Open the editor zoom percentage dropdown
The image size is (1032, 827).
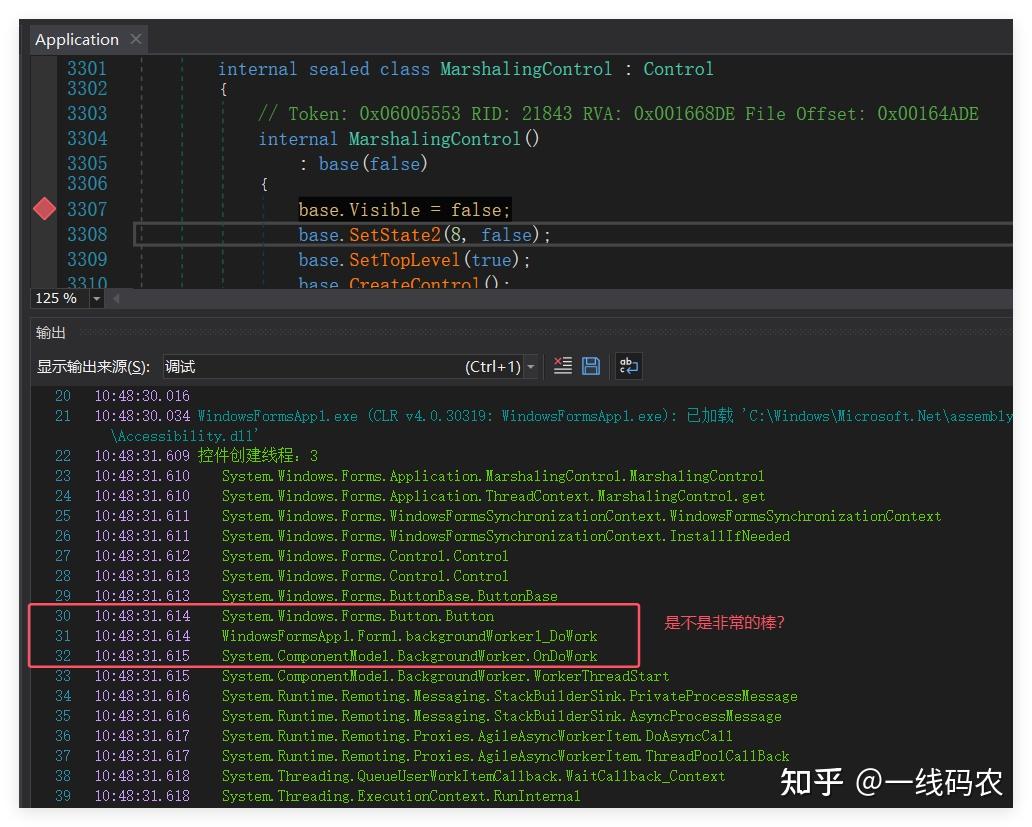point(96,298)
